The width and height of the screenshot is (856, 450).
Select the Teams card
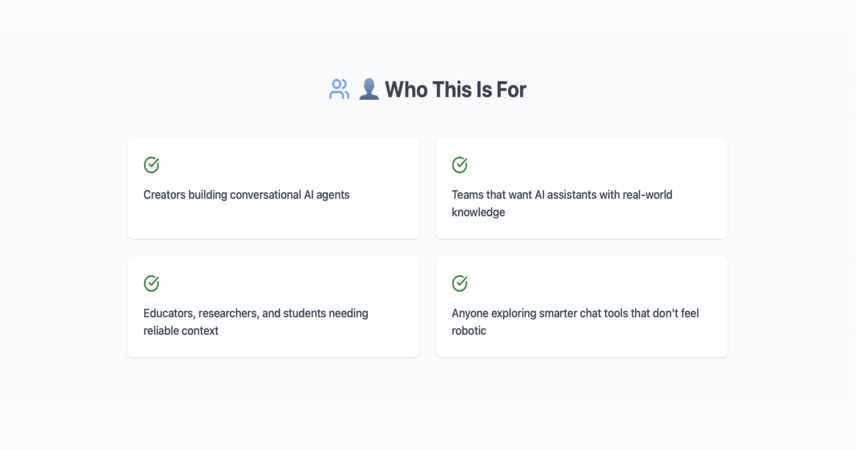click(581, 188)
